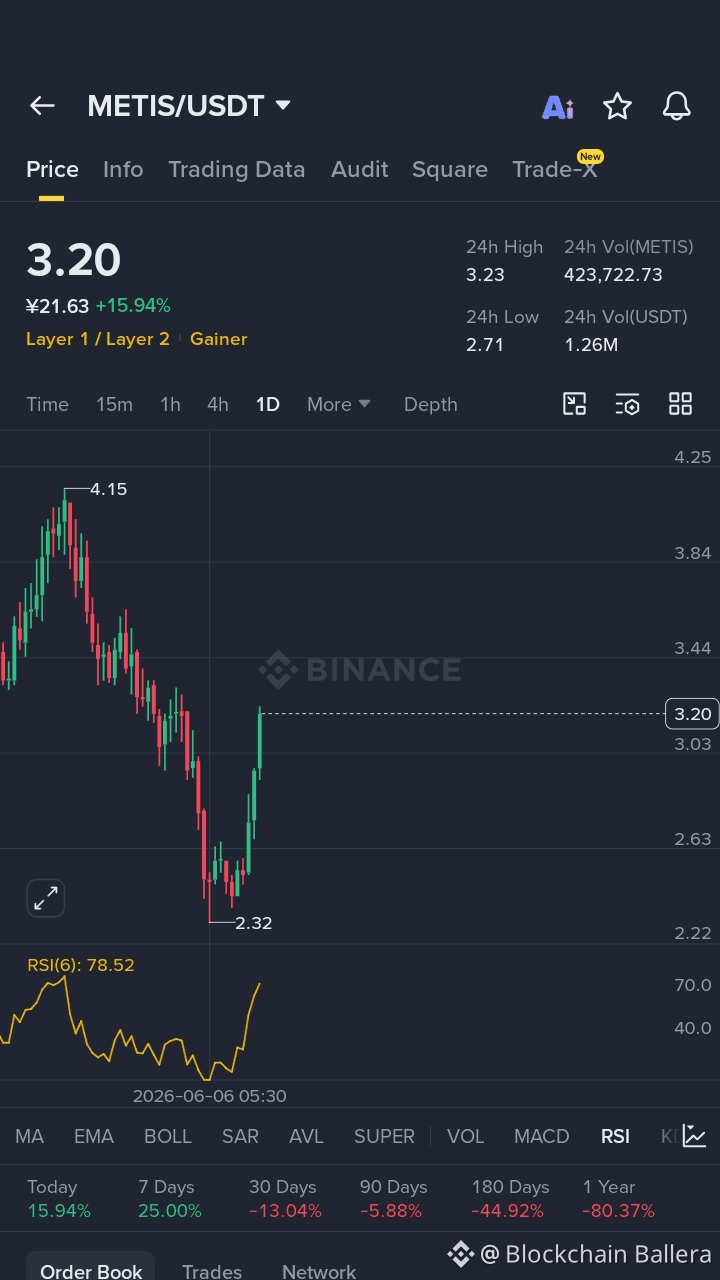The height and width of the screenshot is (1280, 720).
Task: Select the Order Book tab
Action: tap(91, 1271)
